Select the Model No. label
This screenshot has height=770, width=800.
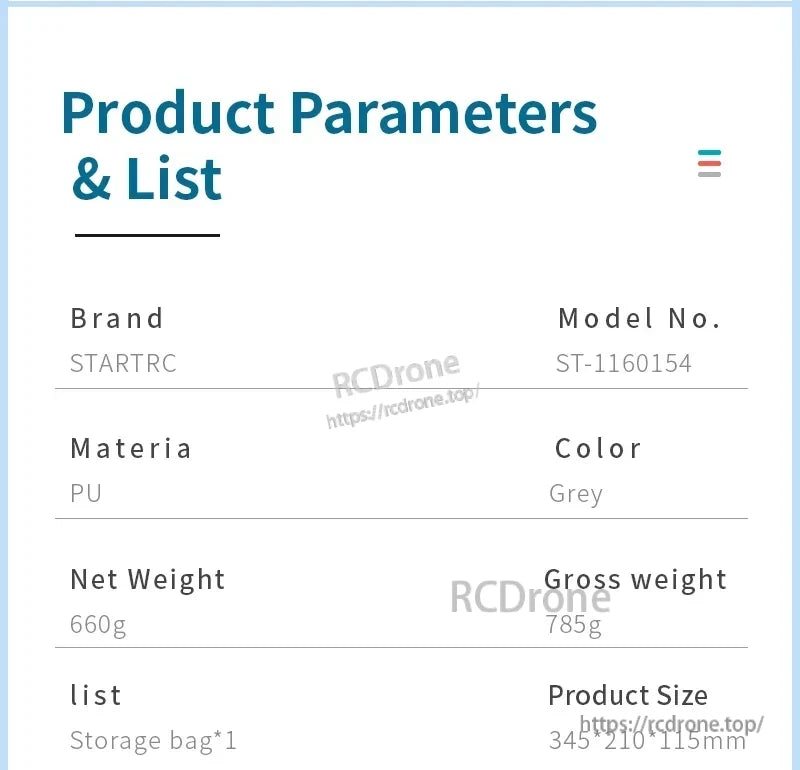(639, 319)
